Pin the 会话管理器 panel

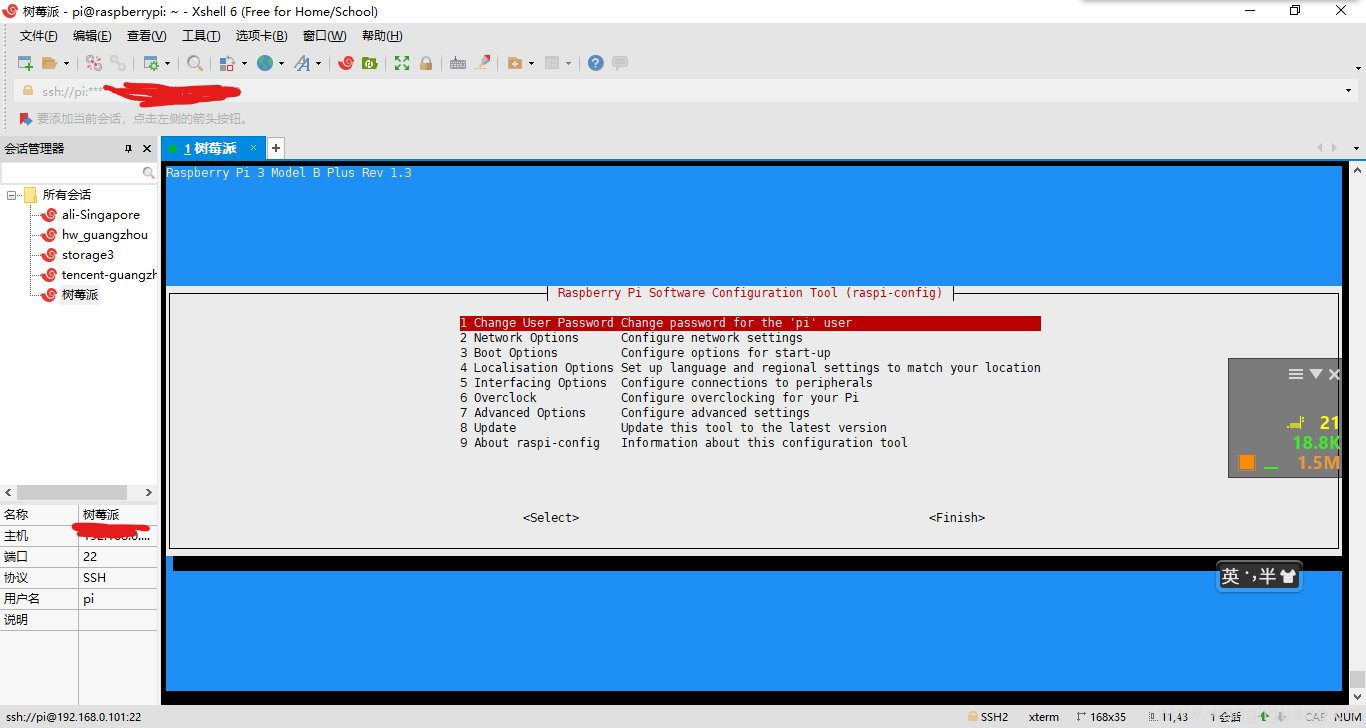pyautogui.click(x=128, y=148)
